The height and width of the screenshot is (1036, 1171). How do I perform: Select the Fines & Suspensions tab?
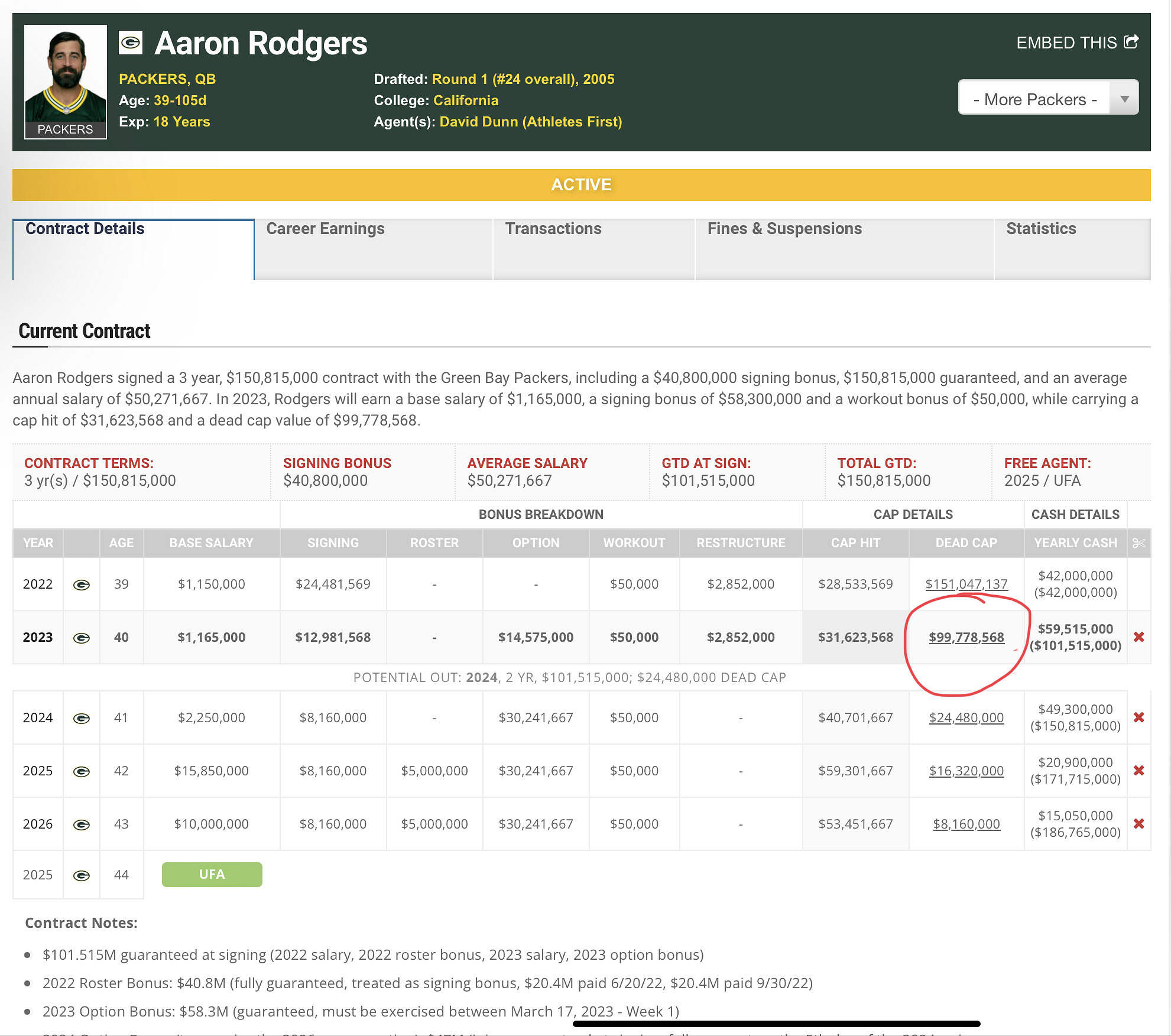pyautogui.click(x=784, y=229)
